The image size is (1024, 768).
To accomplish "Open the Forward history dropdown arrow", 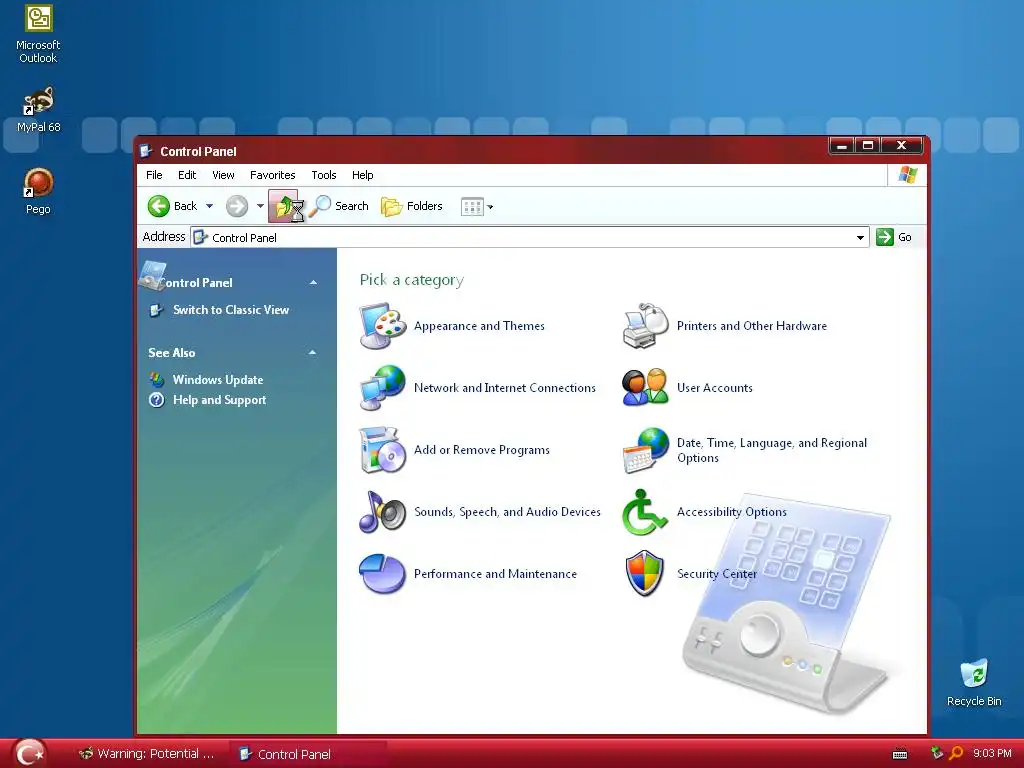I will pyautogui.click(x=260, y=206).
